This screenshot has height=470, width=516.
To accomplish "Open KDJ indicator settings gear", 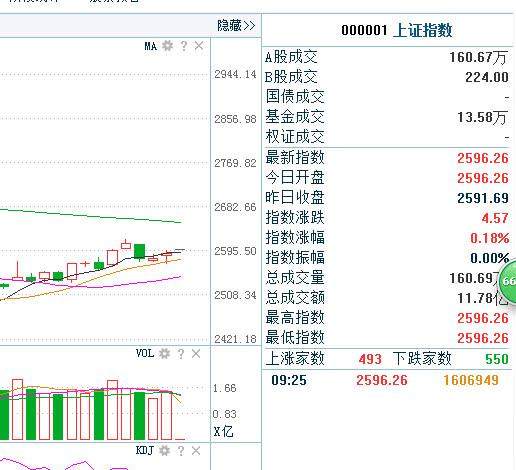I will click(165, 451).
